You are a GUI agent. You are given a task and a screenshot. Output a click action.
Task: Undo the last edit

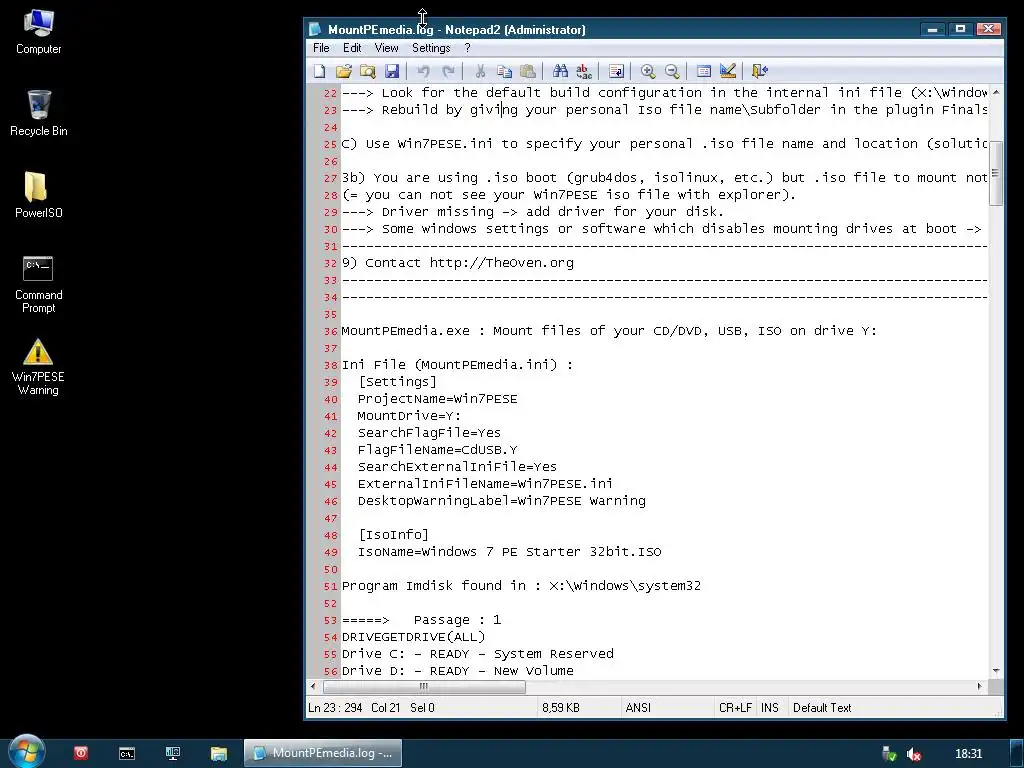tap(423, 71)
